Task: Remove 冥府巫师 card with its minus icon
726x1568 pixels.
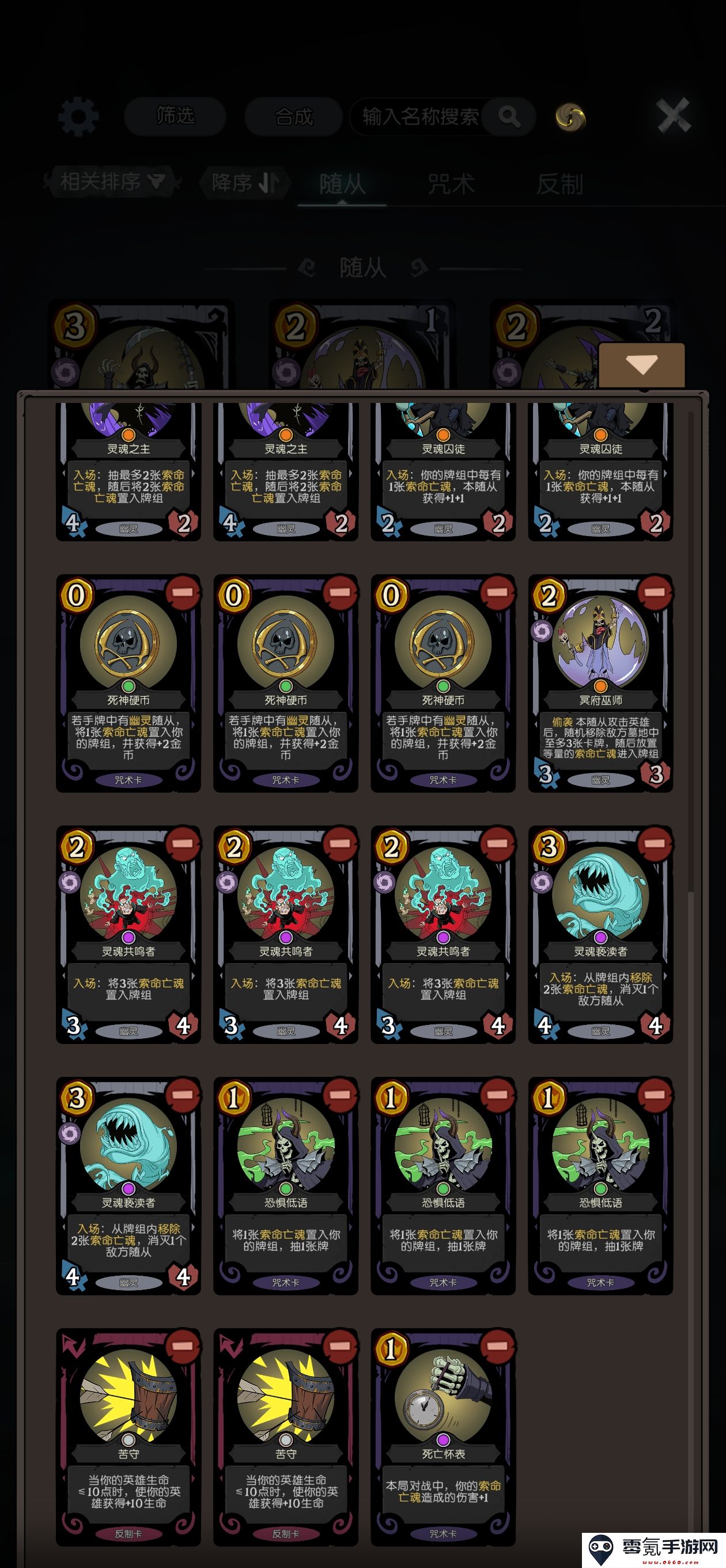Action: coord(655,591)
